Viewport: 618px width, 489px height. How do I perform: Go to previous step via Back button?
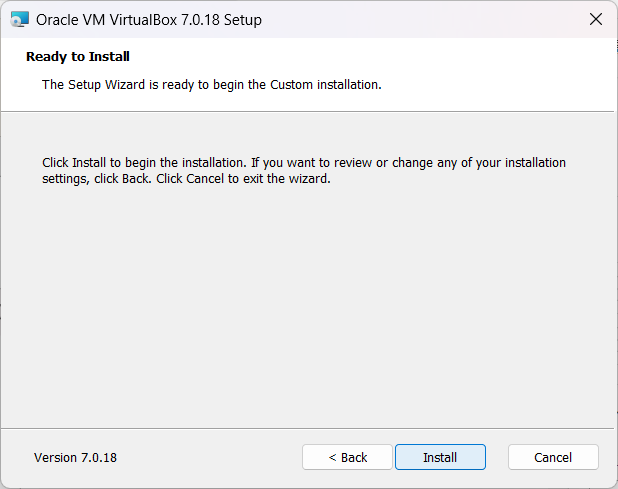pos(347,457)
